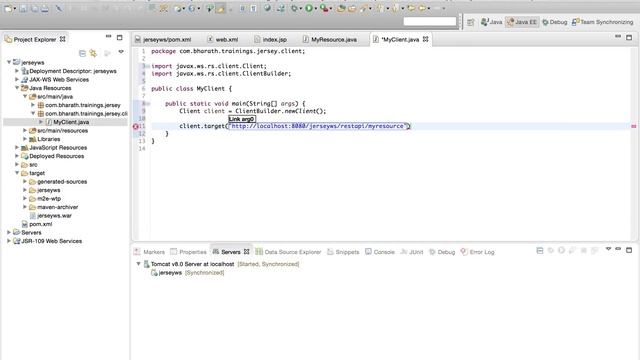Screen dimensions: 640x360
Task: Click the red error mark in overview ruler
Action: pyautogui.click(x=633, y=127)
